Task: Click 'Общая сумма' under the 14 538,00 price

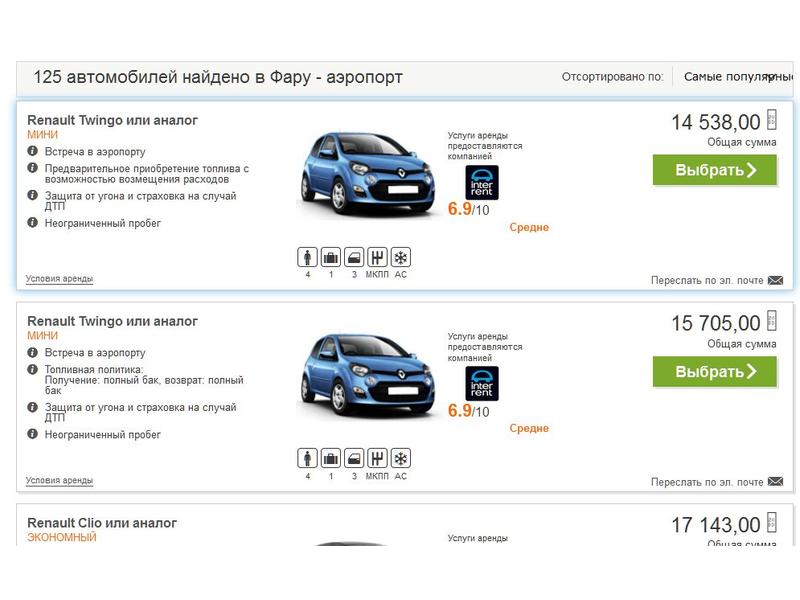Action: (742, 142)
